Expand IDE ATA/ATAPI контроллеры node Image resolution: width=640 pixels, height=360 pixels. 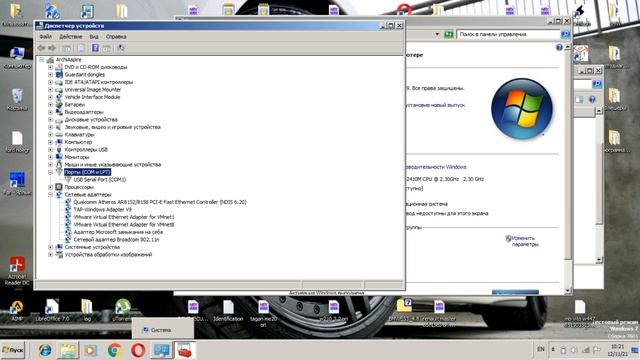point(51,82)
